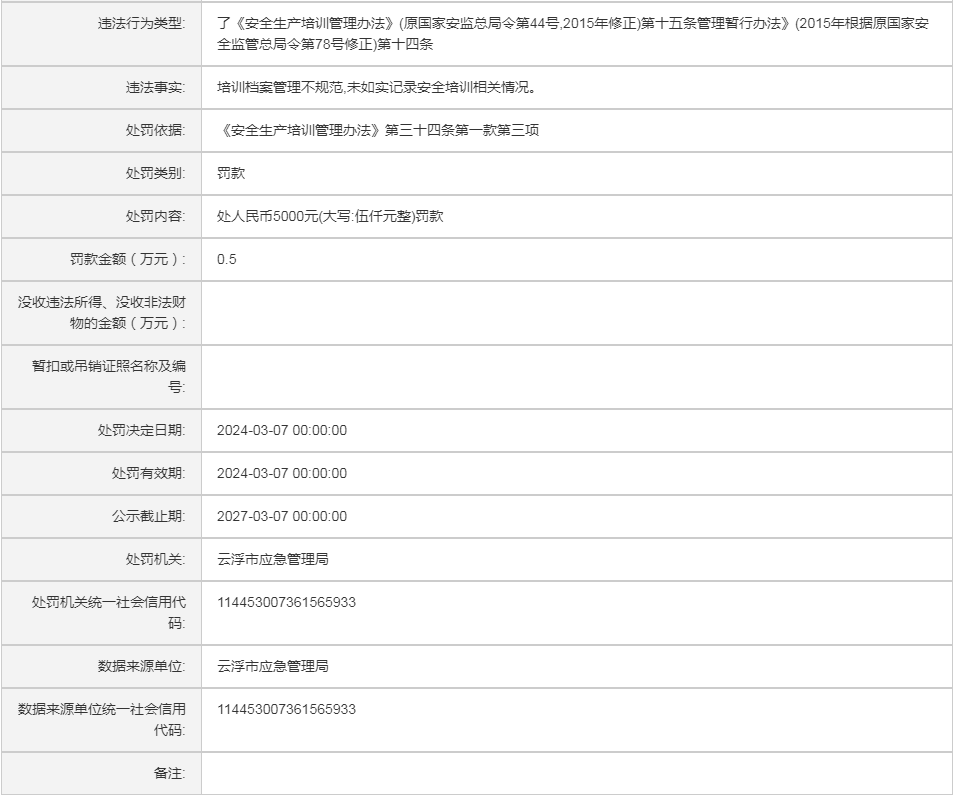Click the 暂扣或吊销证照名称及编号 label
The width and height of the screenshot is (954, 796).
108,376
